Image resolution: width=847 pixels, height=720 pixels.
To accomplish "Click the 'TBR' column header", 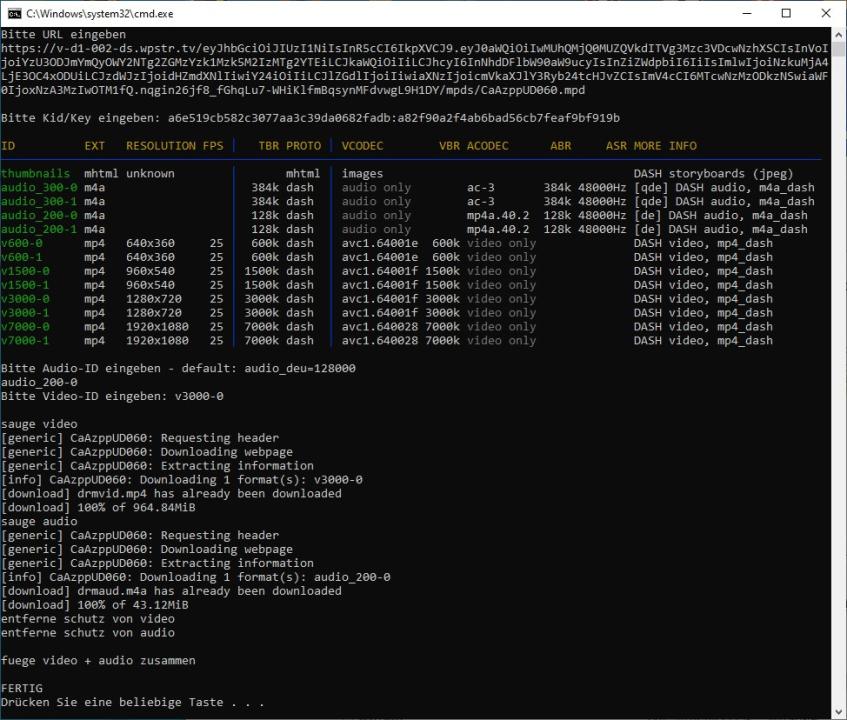I will point(269,146).
